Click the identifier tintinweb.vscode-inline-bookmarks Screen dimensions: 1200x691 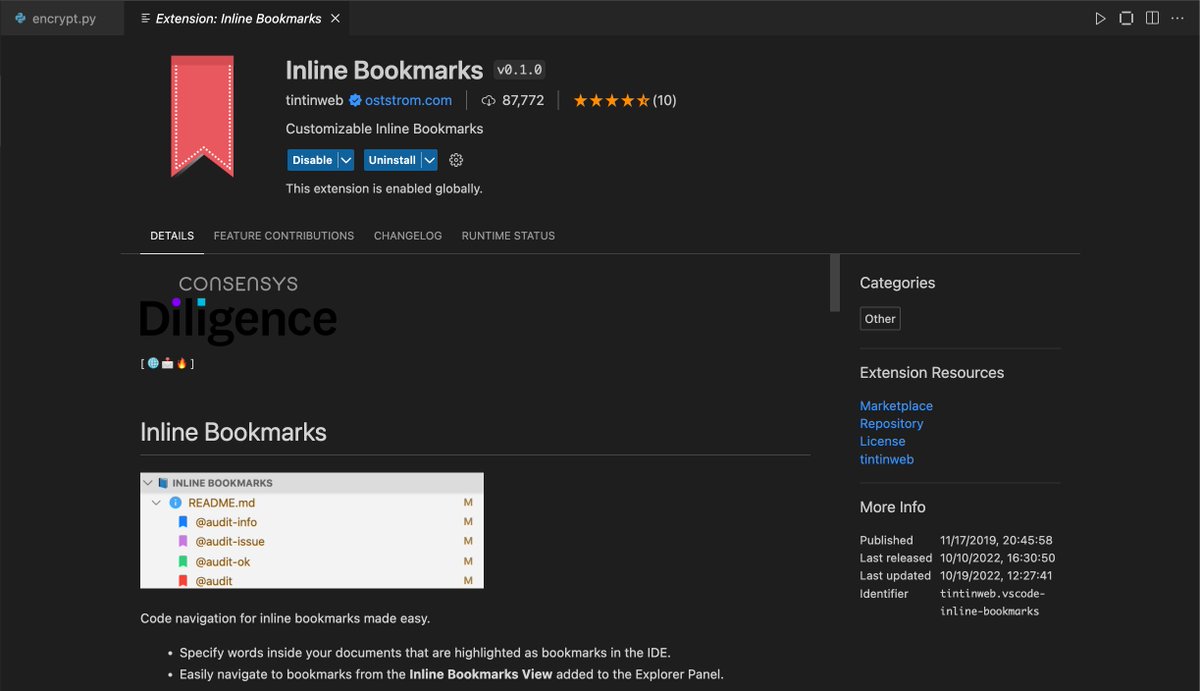coord(992,602)
